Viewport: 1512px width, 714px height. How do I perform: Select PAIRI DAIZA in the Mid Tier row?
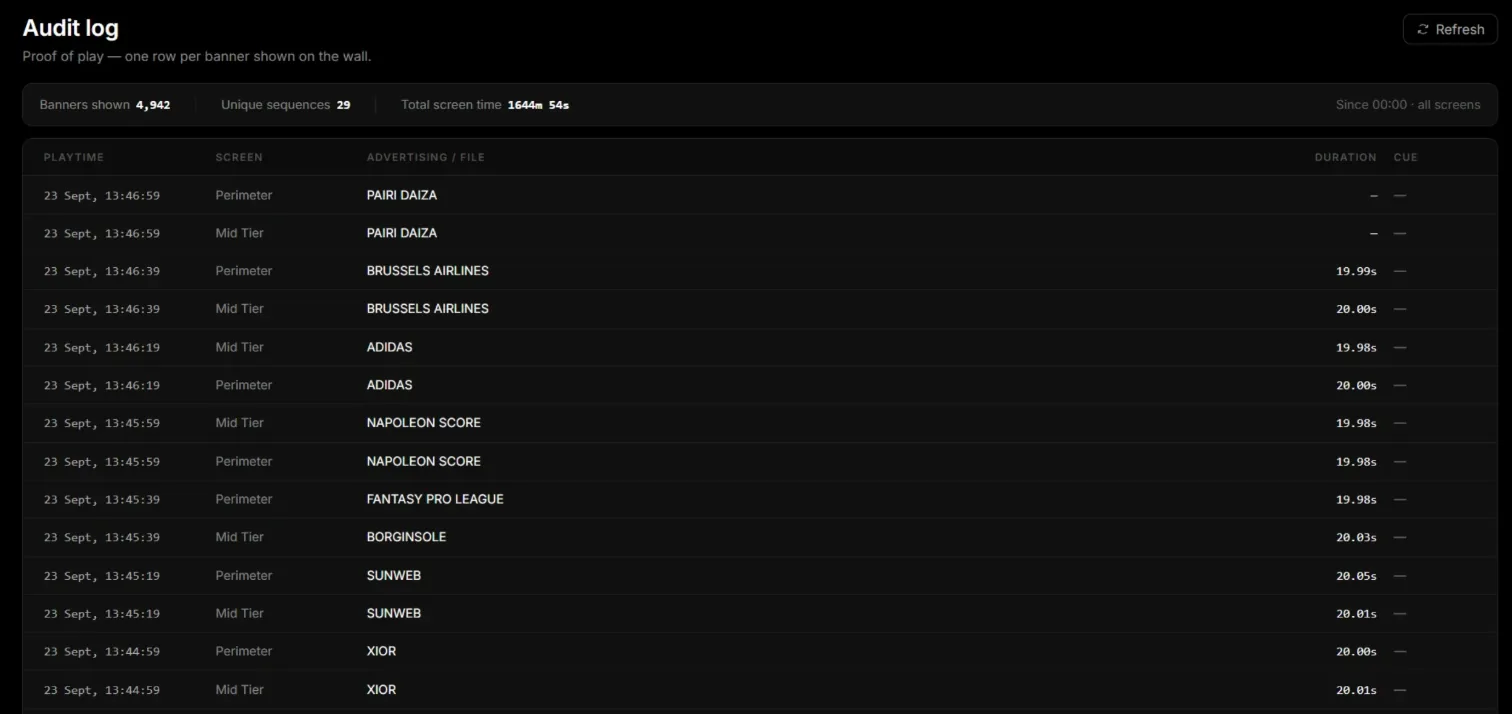(402, 233)
